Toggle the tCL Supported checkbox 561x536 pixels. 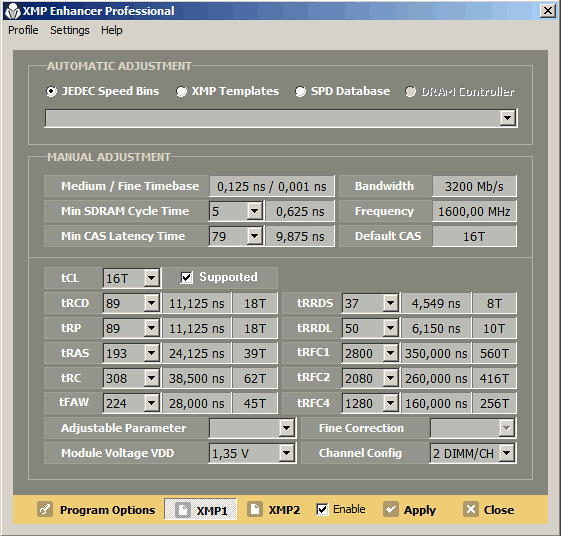pos(187,277)
